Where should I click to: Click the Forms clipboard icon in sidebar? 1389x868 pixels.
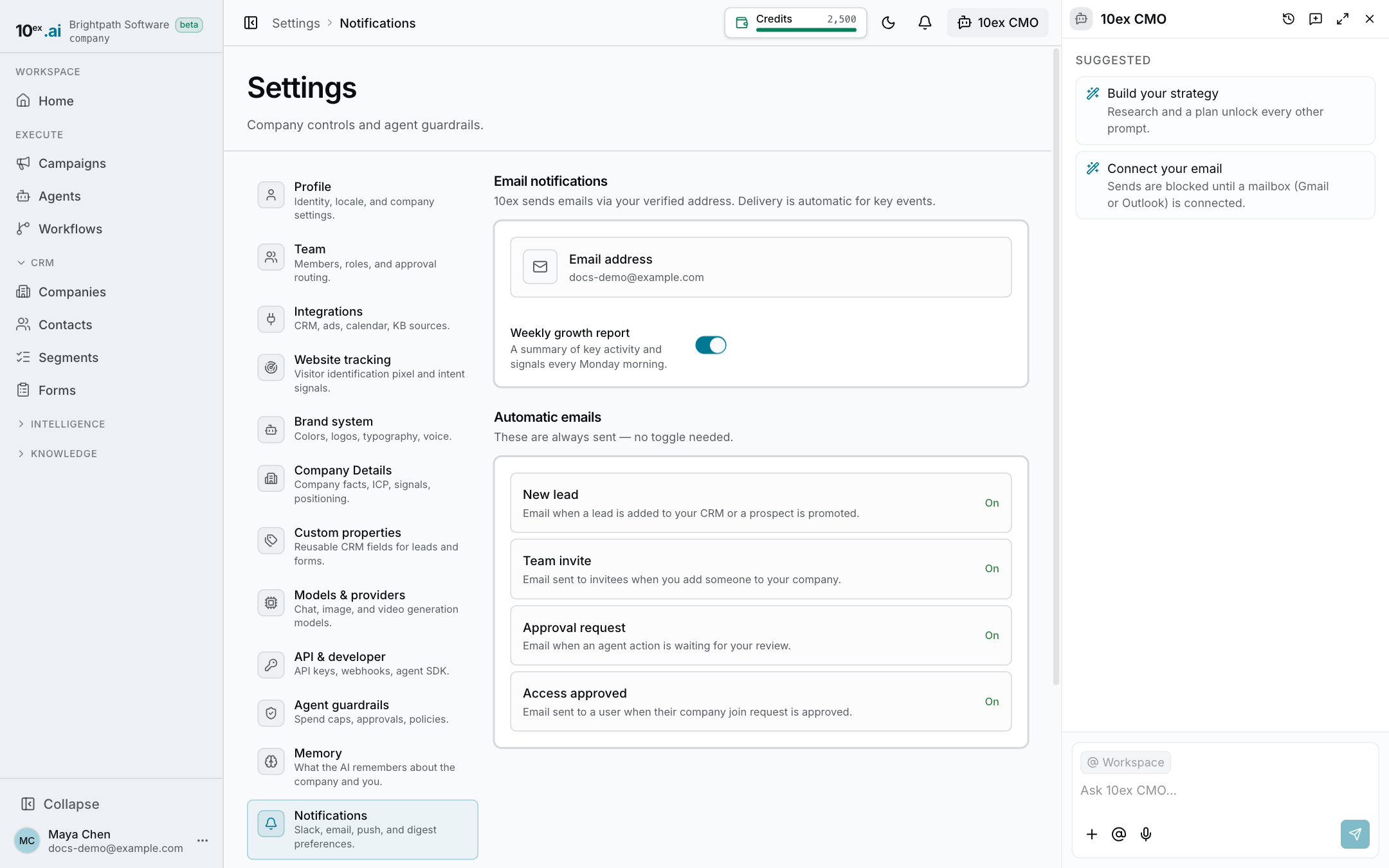click(x=23, y=390)
